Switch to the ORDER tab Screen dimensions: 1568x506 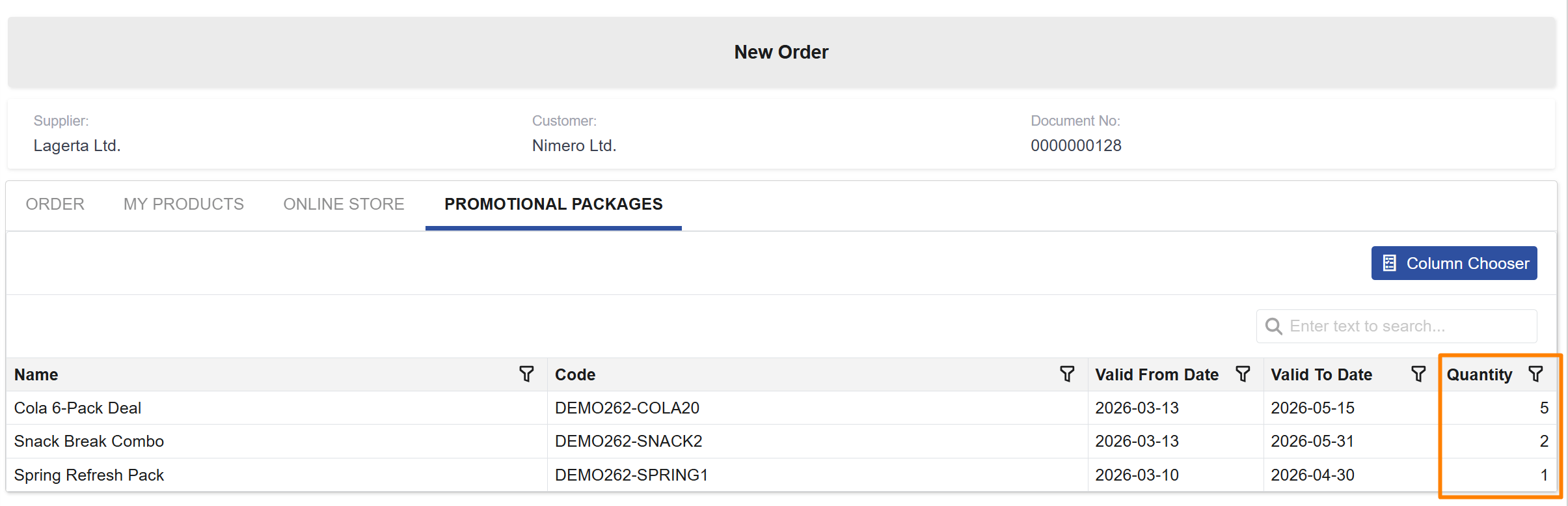[55, 204]
